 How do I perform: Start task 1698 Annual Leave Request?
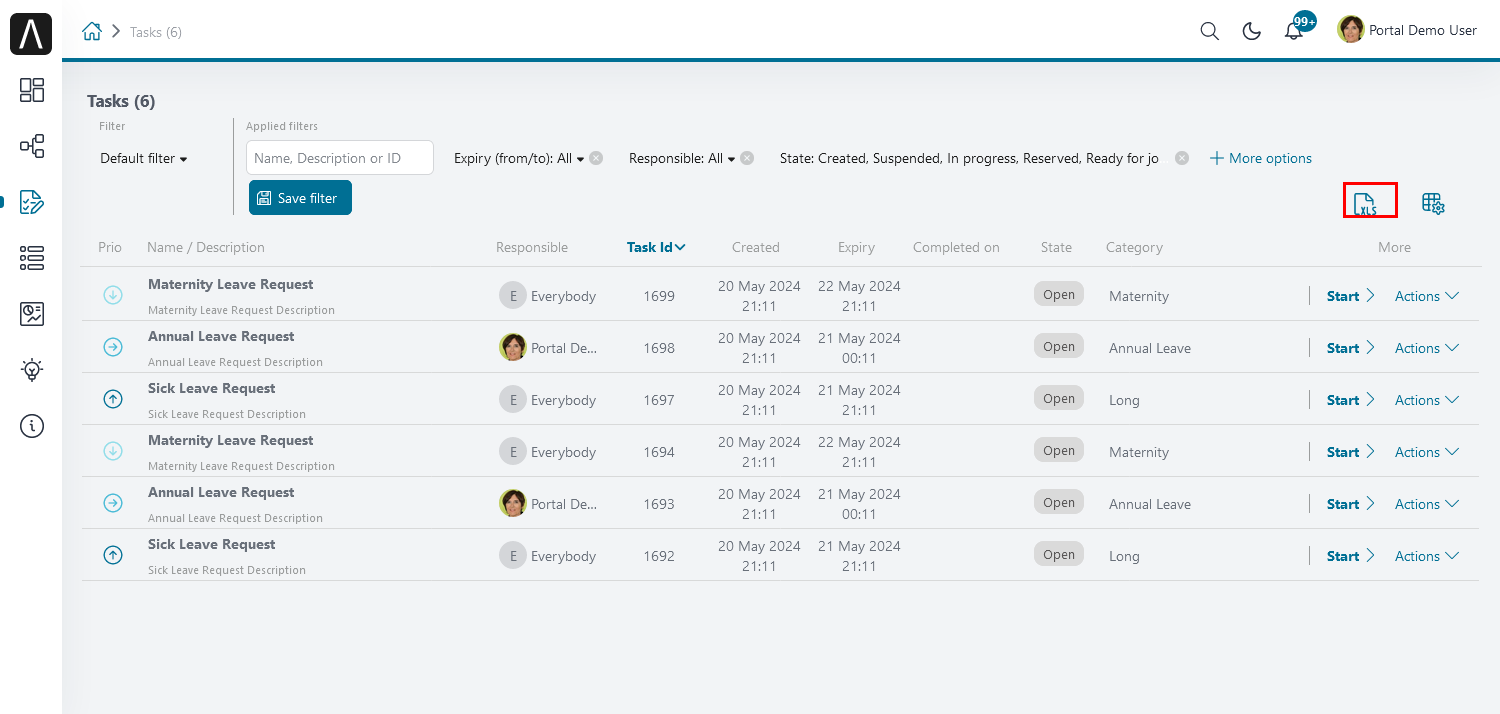(x=1351, y=348)
